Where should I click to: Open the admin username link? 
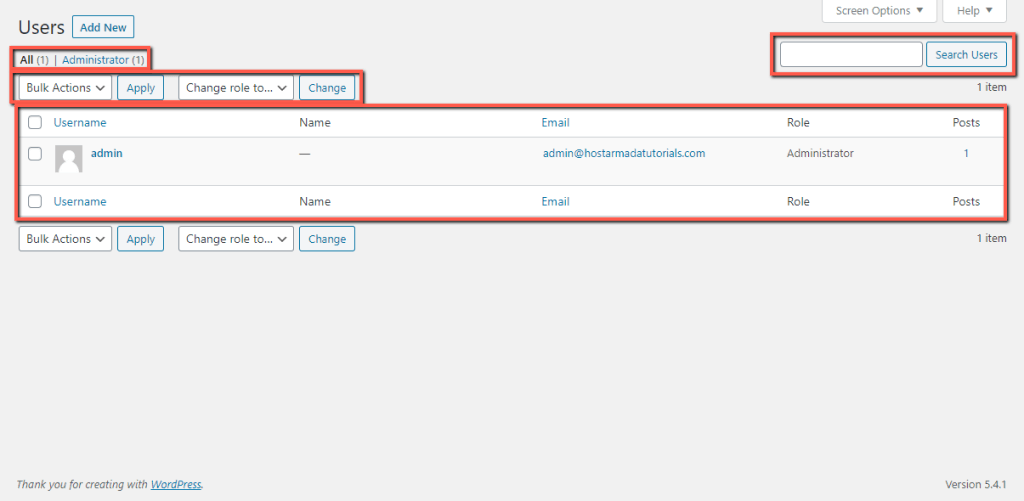coord(106,154)
